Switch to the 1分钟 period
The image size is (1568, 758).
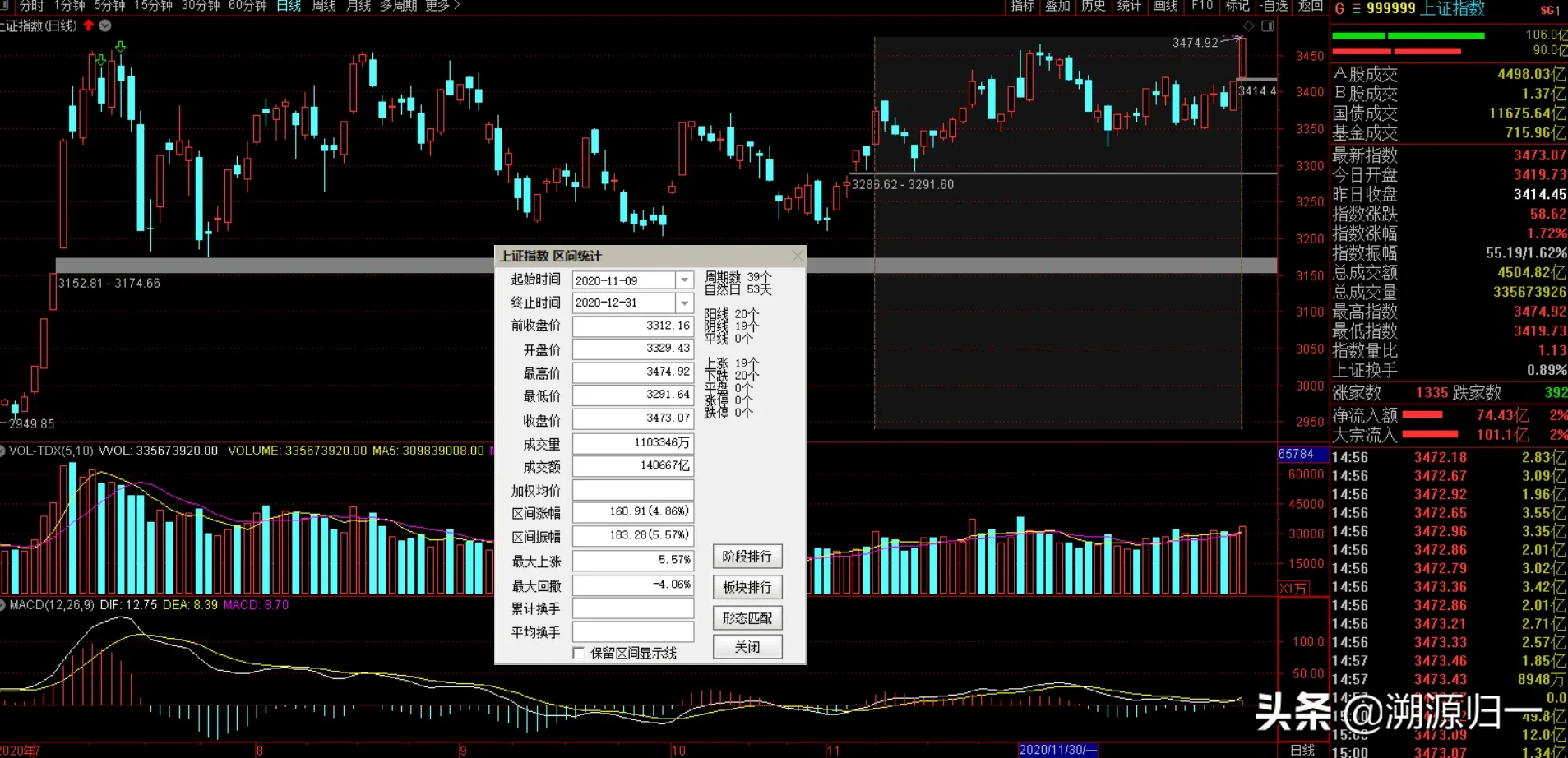click(x=69, y=6)
